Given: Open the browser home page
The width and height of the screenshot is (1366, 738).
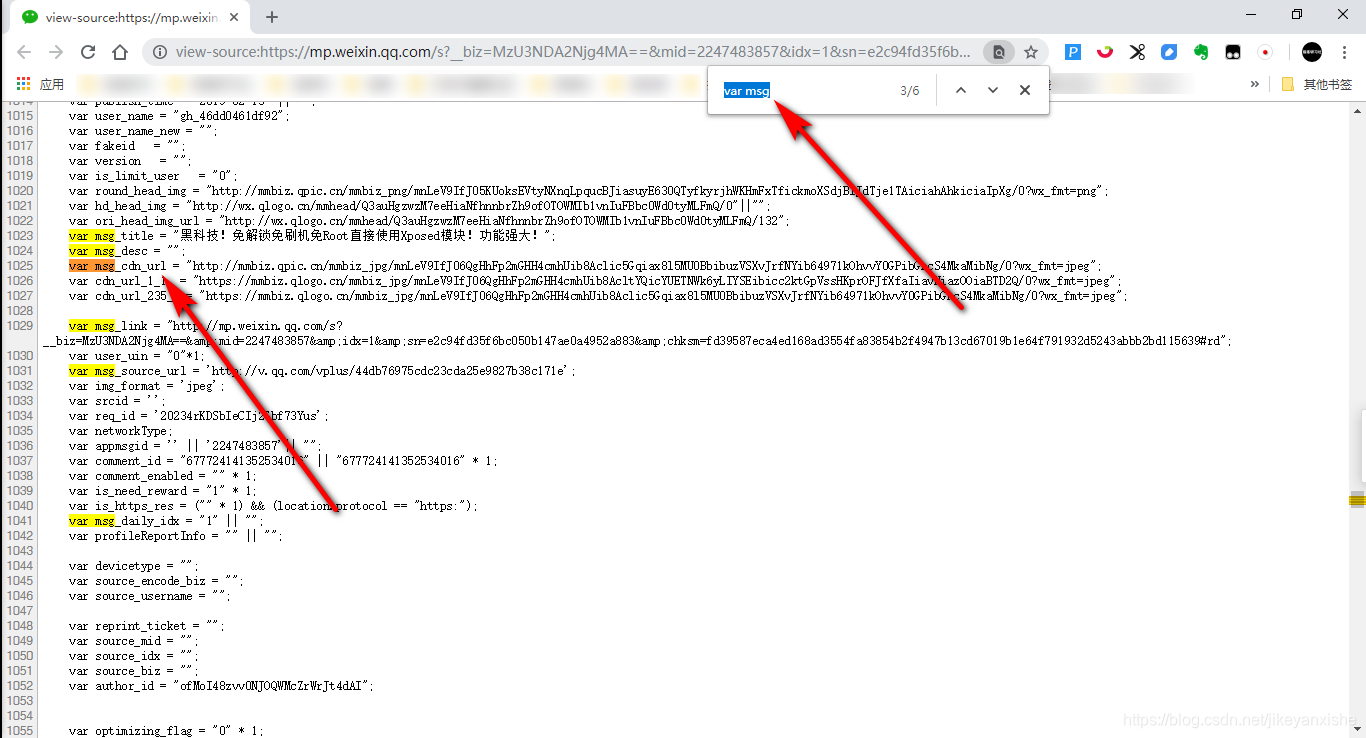Looking at the screenshot, I should (x=120, y=52).
